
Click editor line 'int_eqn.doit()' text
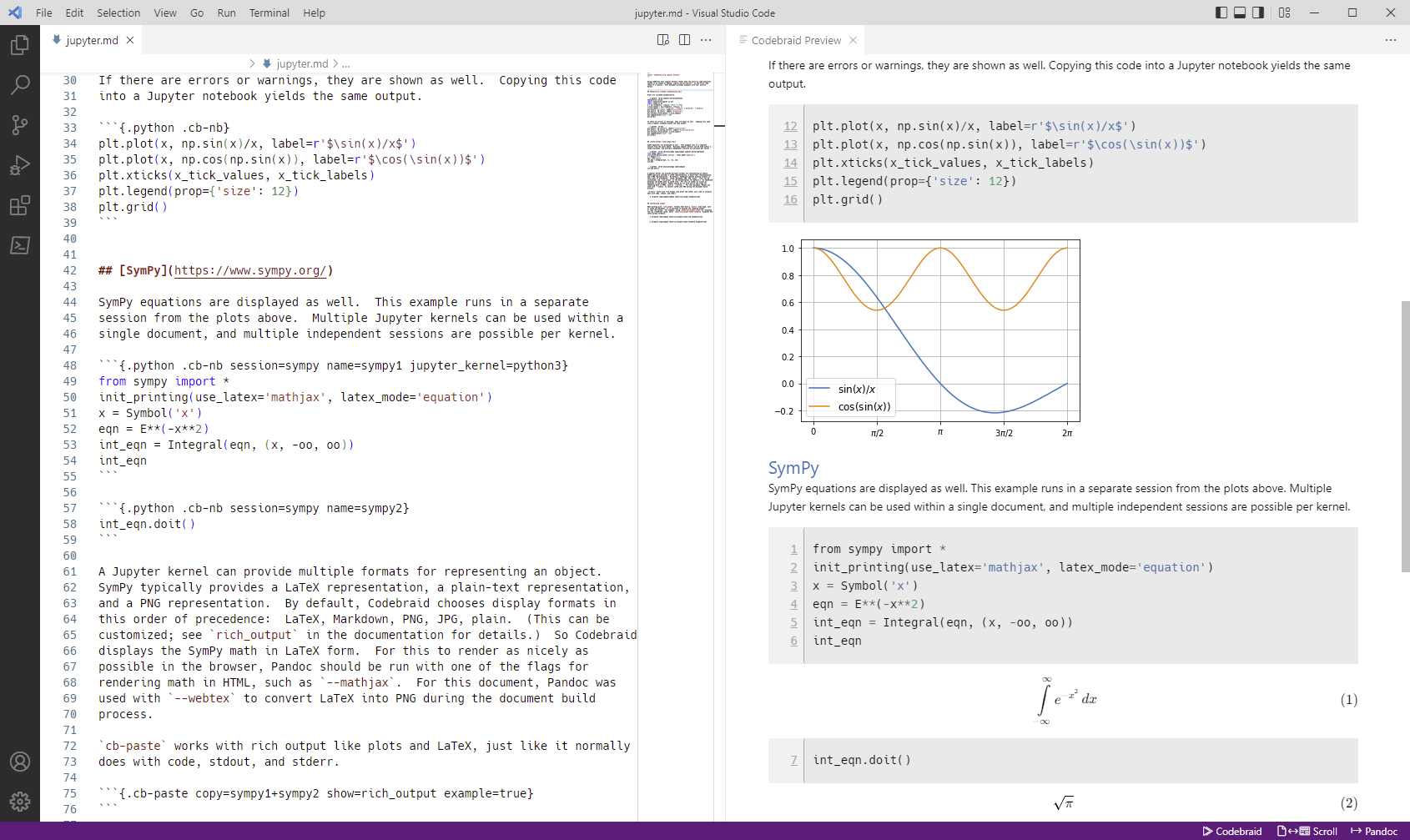(147, 524)
